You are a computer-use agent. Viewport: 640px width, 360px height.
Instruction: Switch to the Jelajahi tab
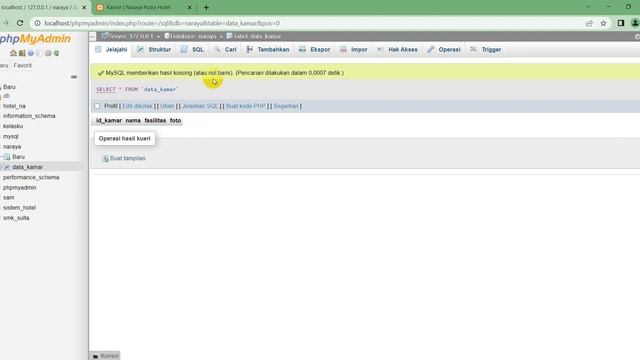(111, 49)
